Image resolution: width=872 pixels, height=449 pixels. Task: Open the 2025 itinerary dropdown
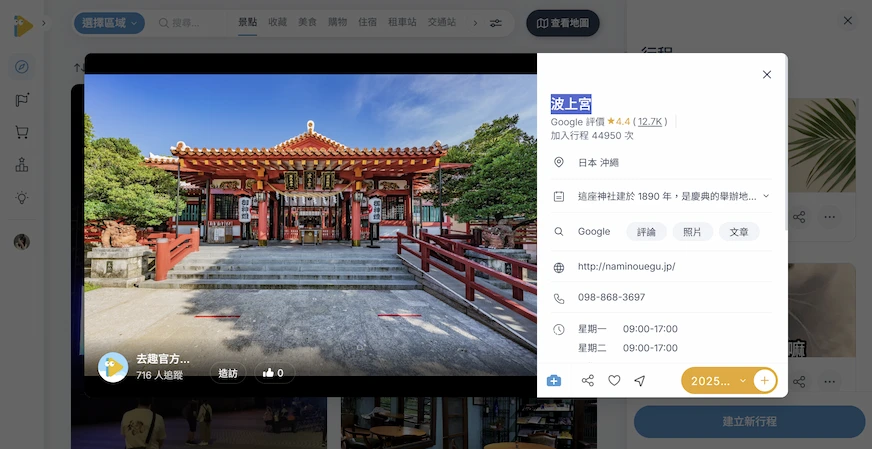pyautogui.click(x=717, y=381)
